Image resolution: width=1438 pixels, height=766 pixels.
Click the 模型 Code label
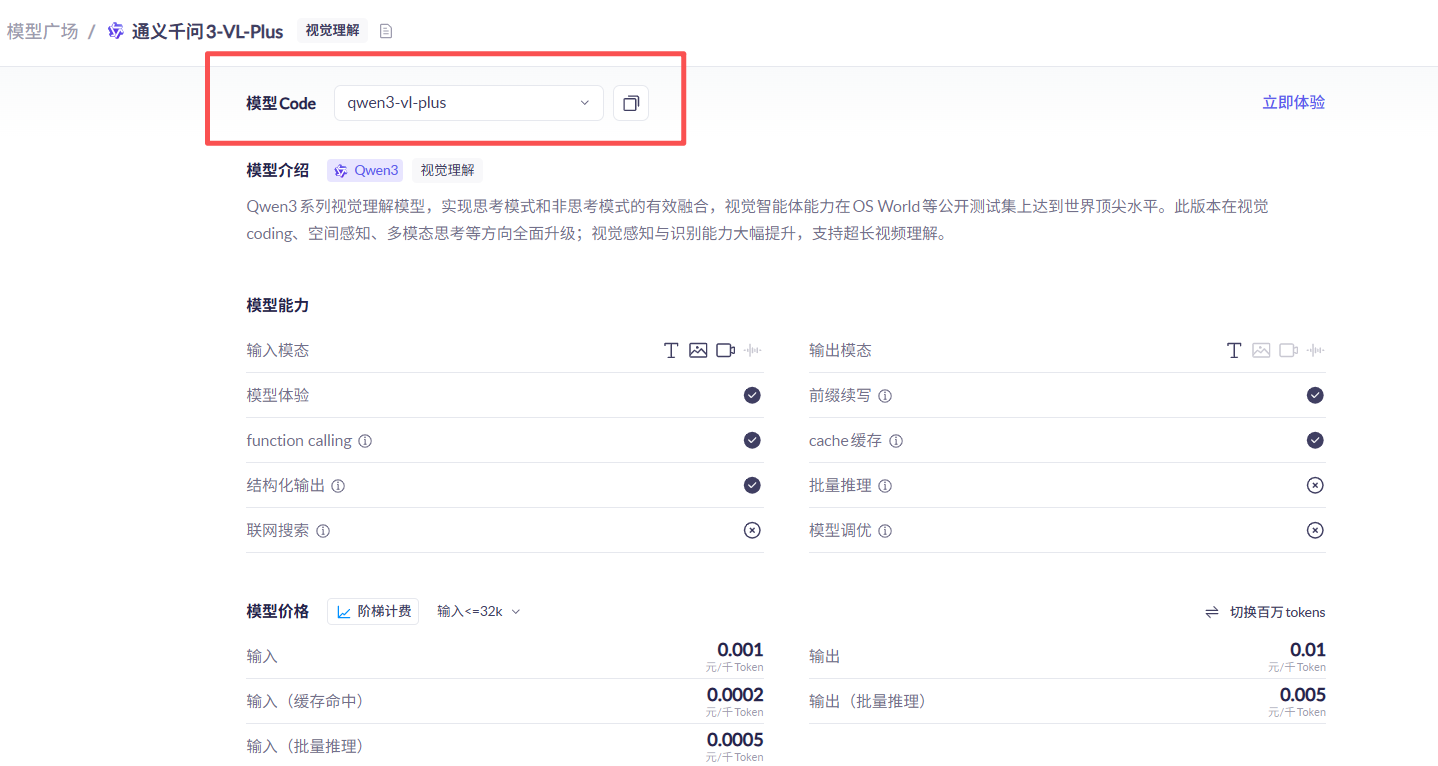(x=281, y=103)
